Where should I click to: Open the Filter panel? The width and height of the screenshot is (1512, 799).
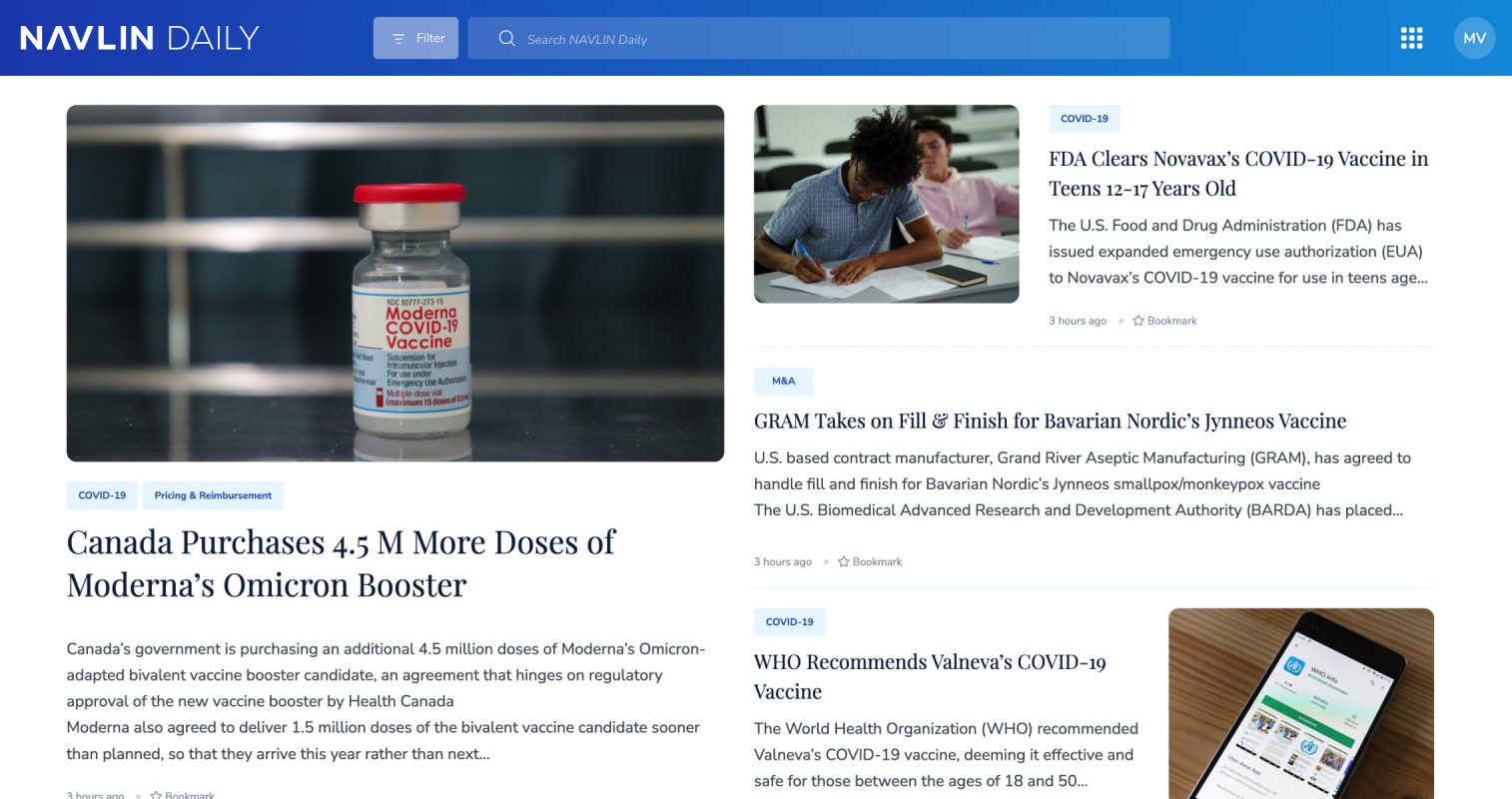(x=415, y=38)
